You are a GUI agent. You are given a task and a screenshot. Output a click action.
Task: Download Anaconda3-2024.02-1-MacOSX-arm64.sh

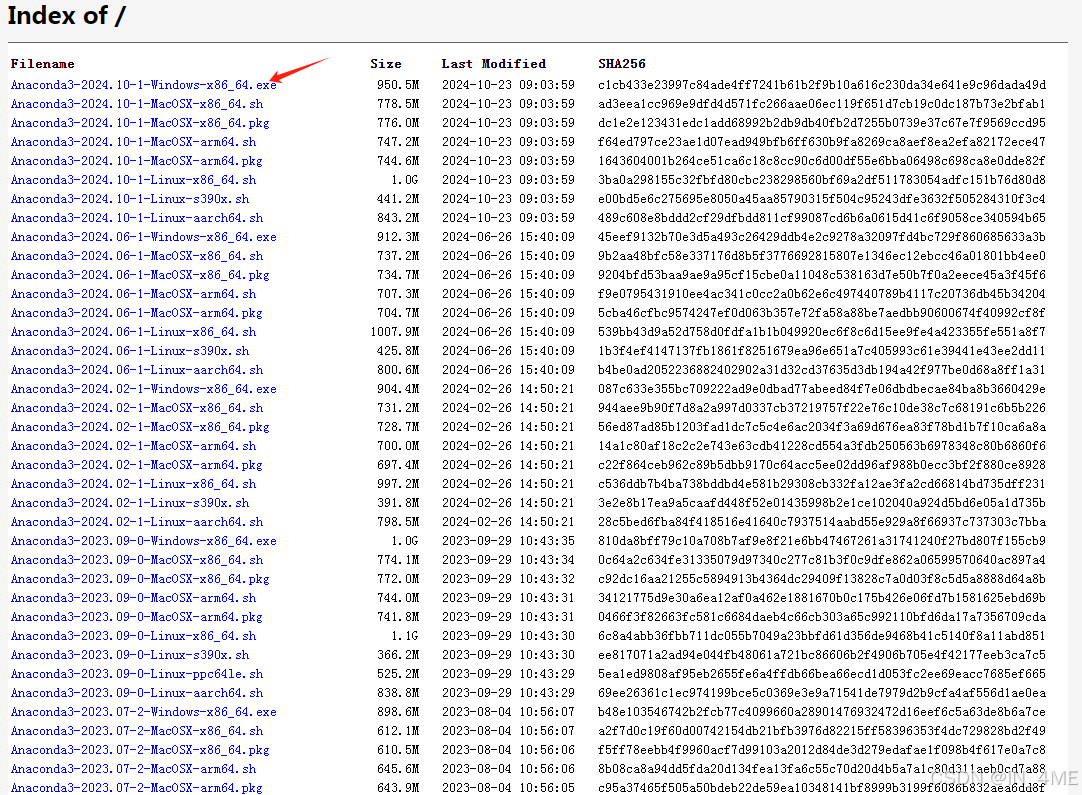[x=133, y=446]
